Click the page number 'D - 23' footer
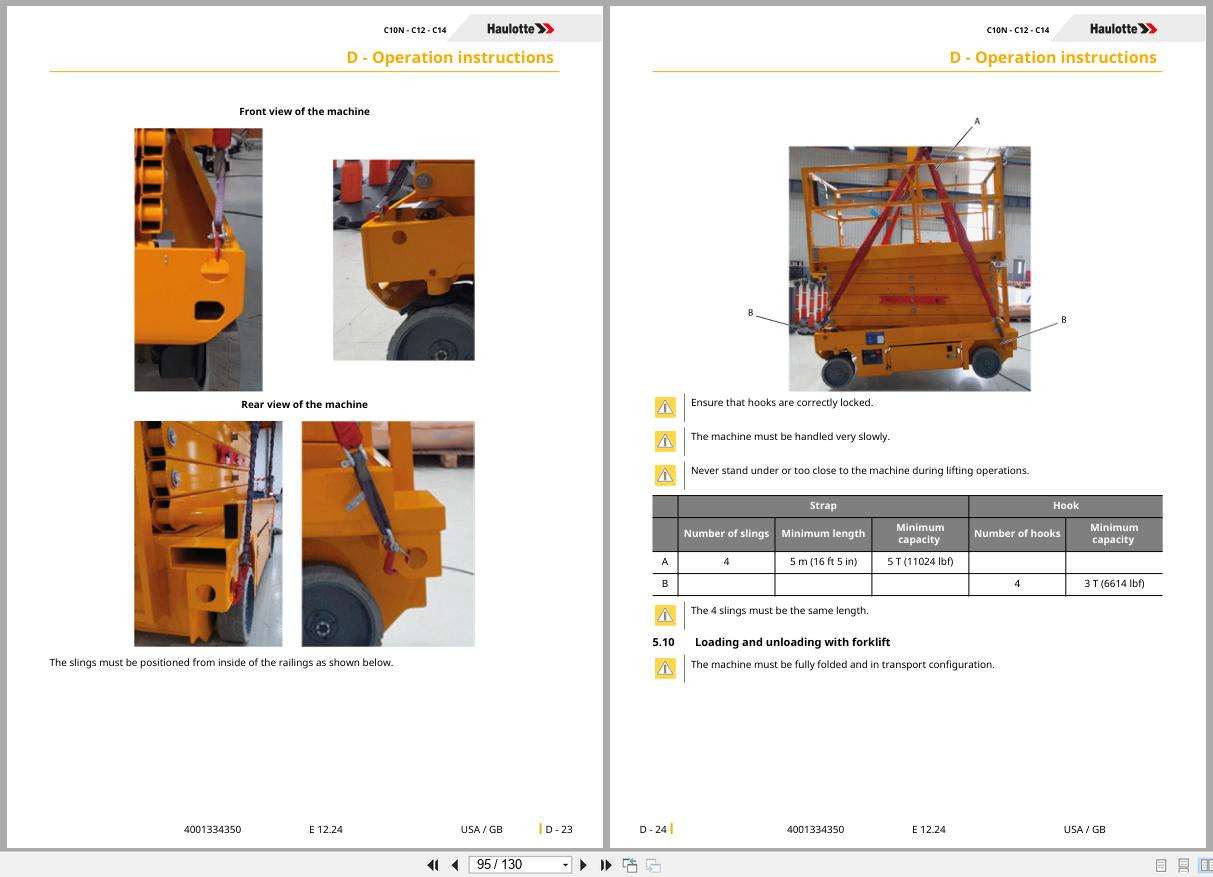1213x877 pixels. pos(559,829)
